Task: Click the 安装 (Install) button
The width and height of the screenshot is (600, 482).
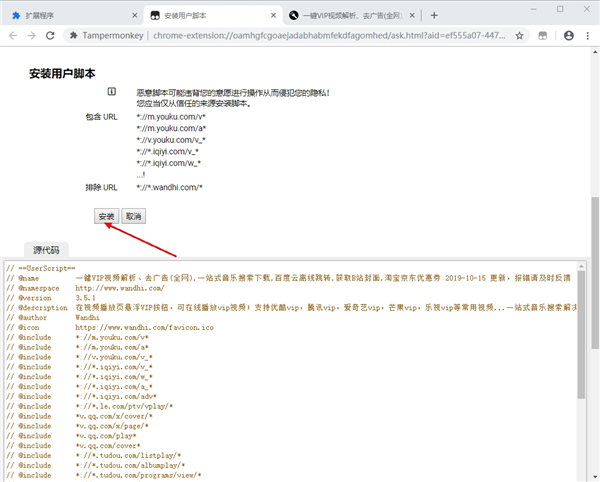Action: click(x=106, y=216)
